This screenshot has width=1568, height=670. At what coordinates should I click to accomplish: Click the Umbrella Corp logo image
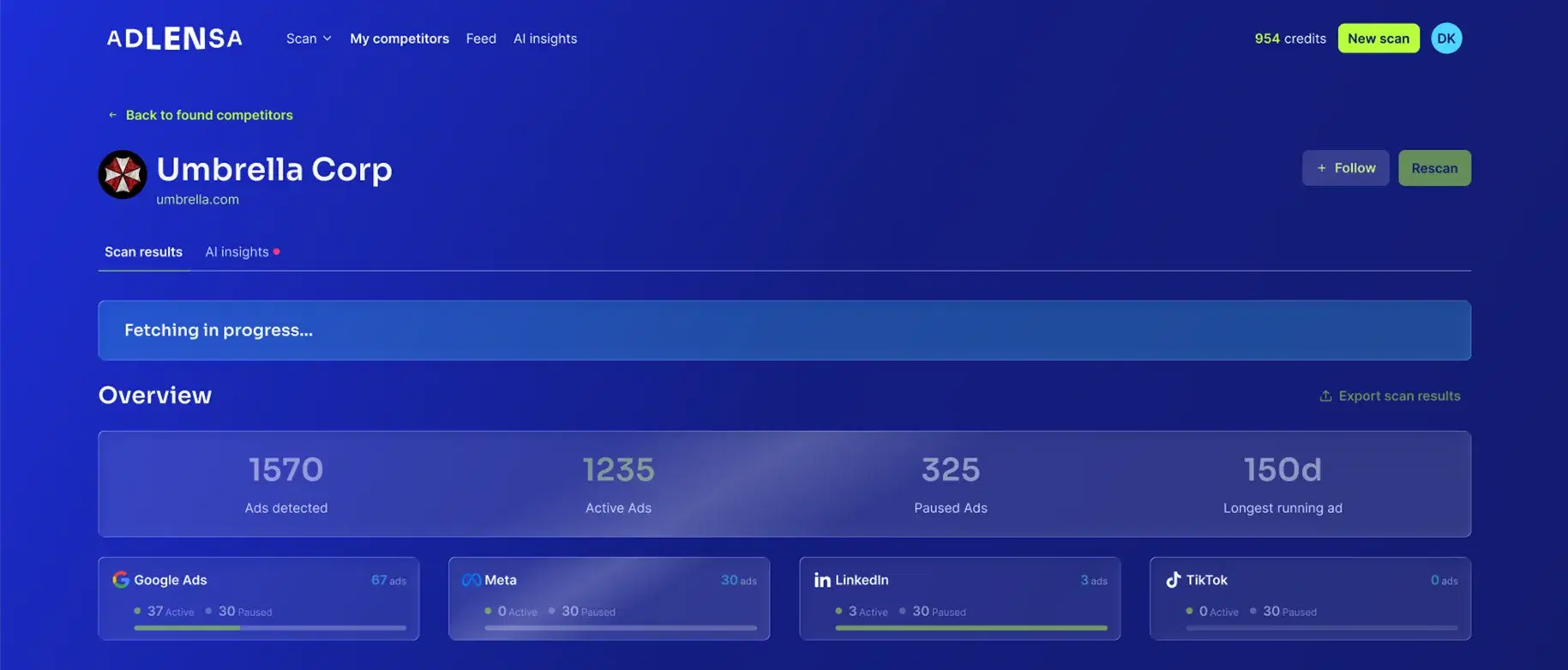[x=123, y=175]
